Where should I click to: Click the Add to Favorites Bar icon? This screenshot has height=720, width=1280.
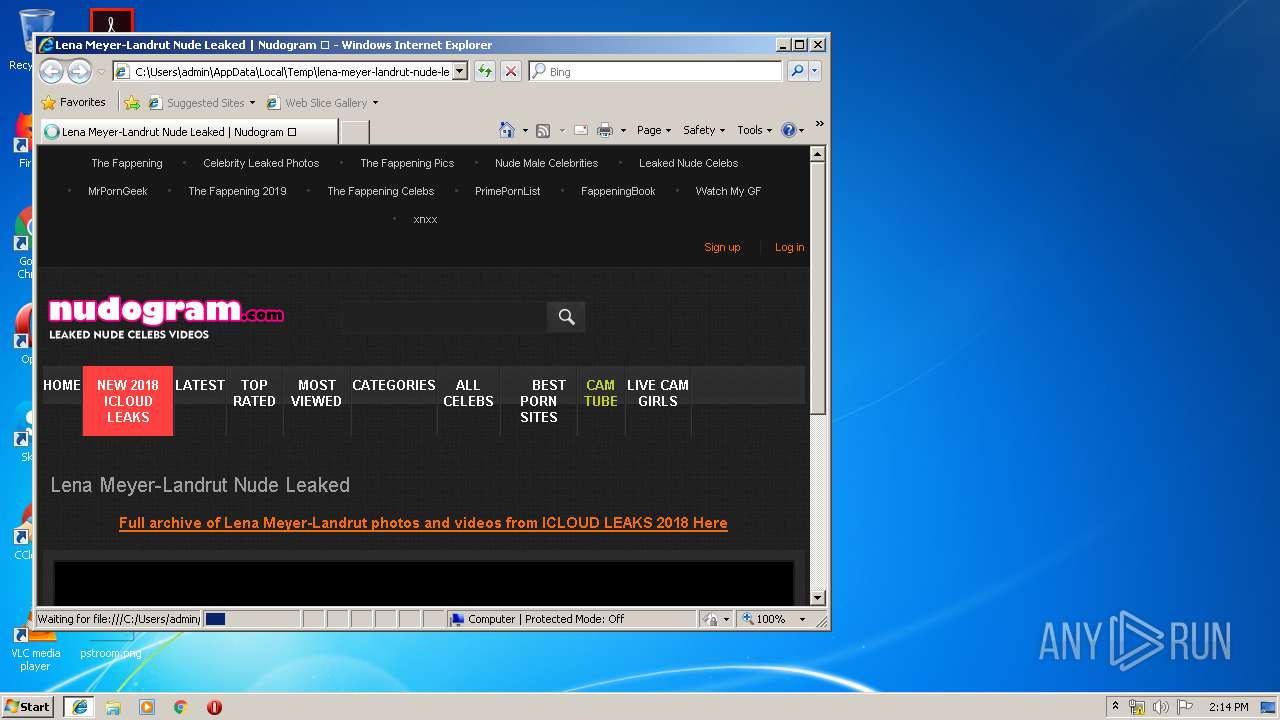132,102
